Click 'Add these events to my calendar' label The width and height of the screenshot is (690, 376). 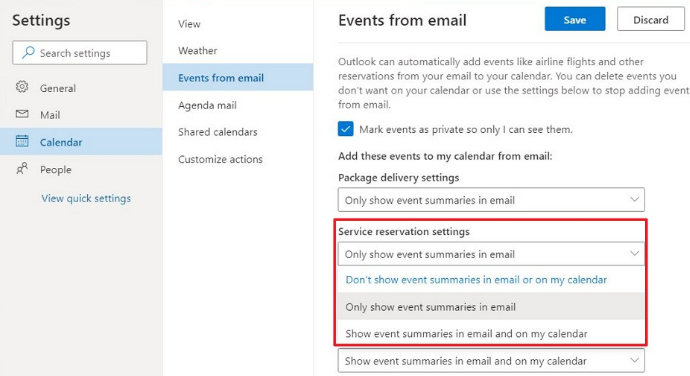coord(445,156)
